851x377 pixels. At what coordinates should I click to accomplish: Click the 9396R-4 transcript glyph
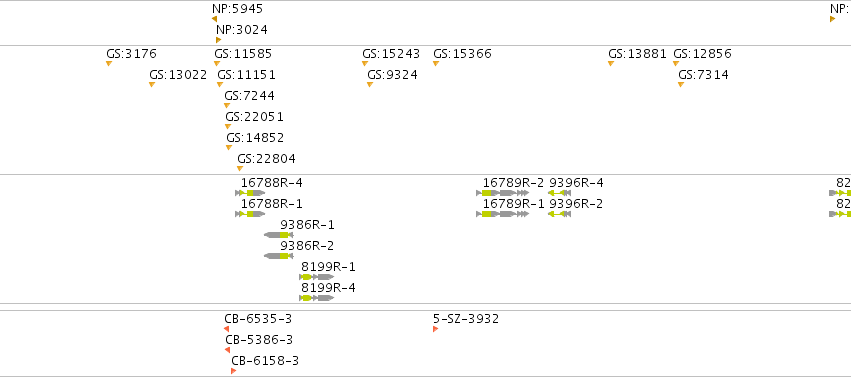coord(559,193)
